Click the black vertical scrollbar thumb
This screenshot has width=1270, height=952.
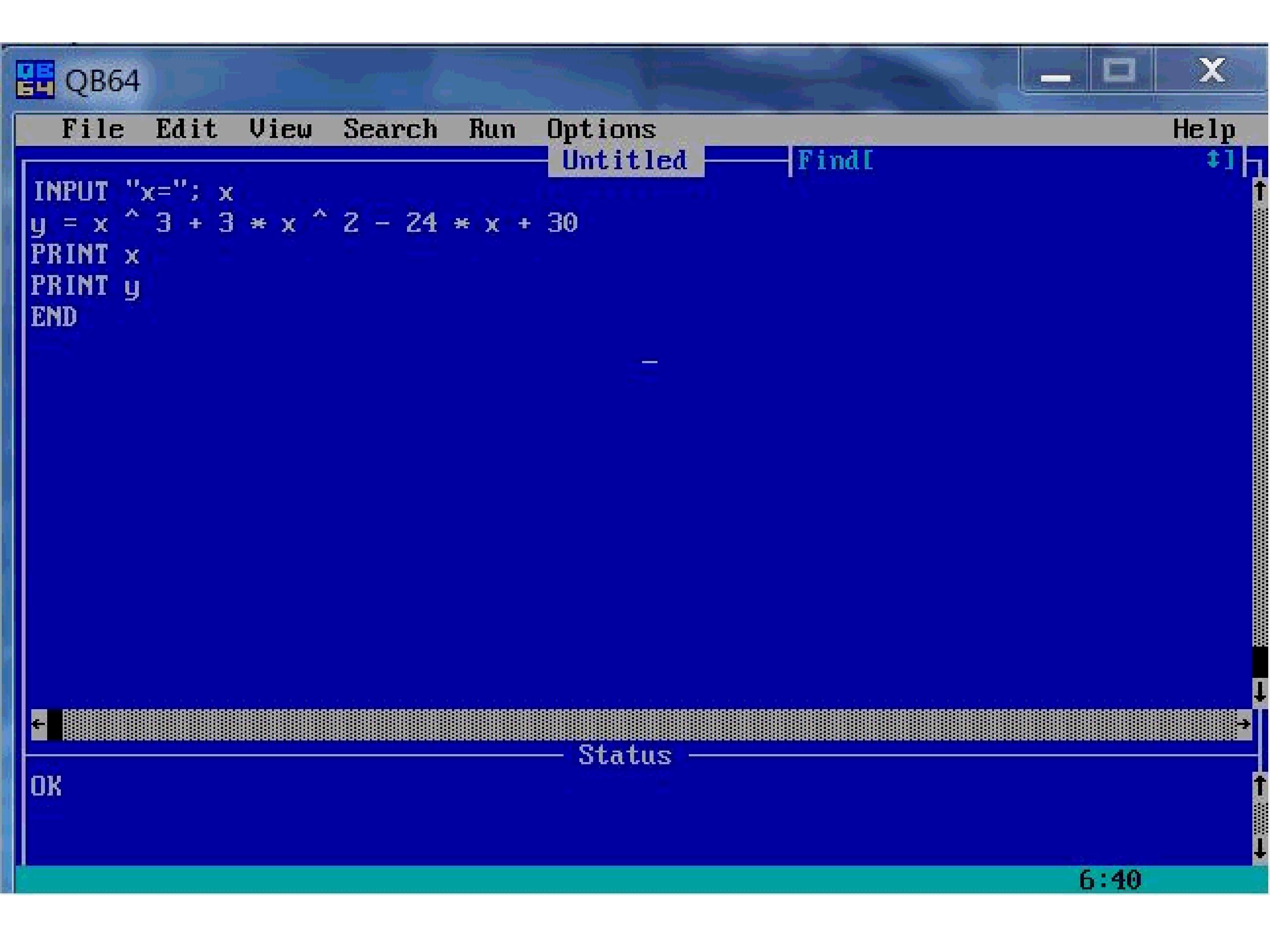click(x=1260, y=662)
